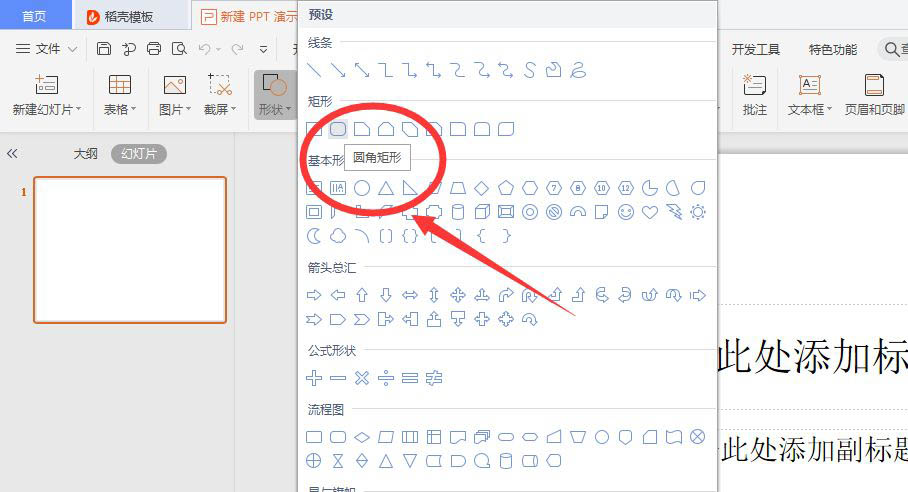908x492 pixels.
Task: Select the smiley face shape
Action: [625, 212]
